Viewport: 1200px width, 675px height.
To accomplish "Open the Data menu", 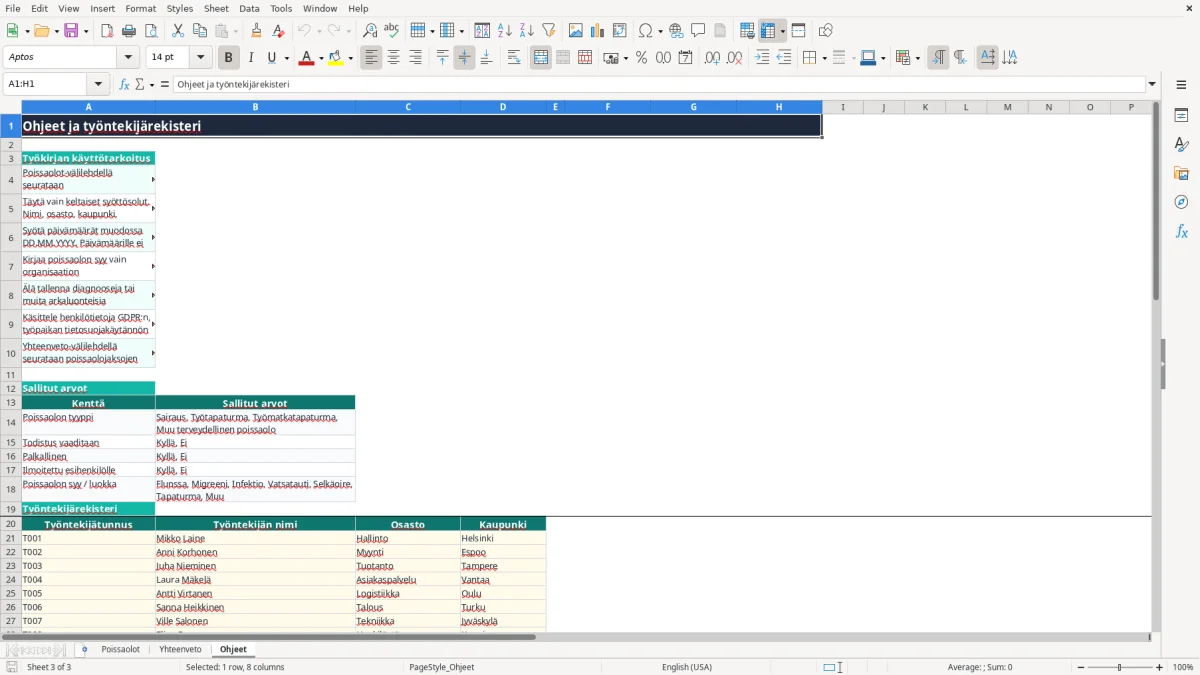I will point(249,8).
